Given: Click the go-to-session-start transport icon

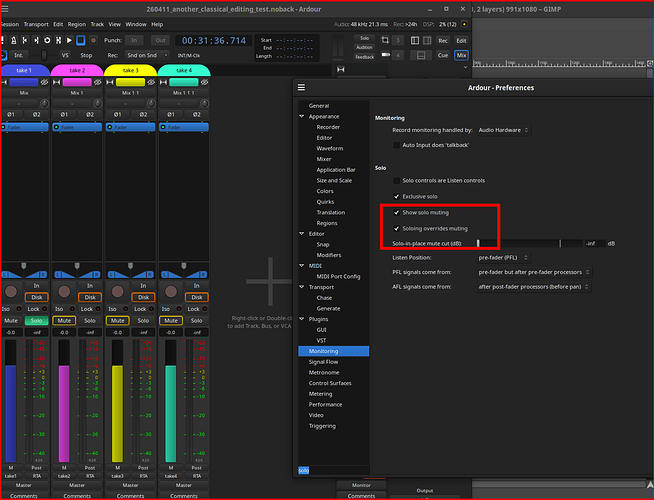Looking at the screenshot, I should [25, 40].
